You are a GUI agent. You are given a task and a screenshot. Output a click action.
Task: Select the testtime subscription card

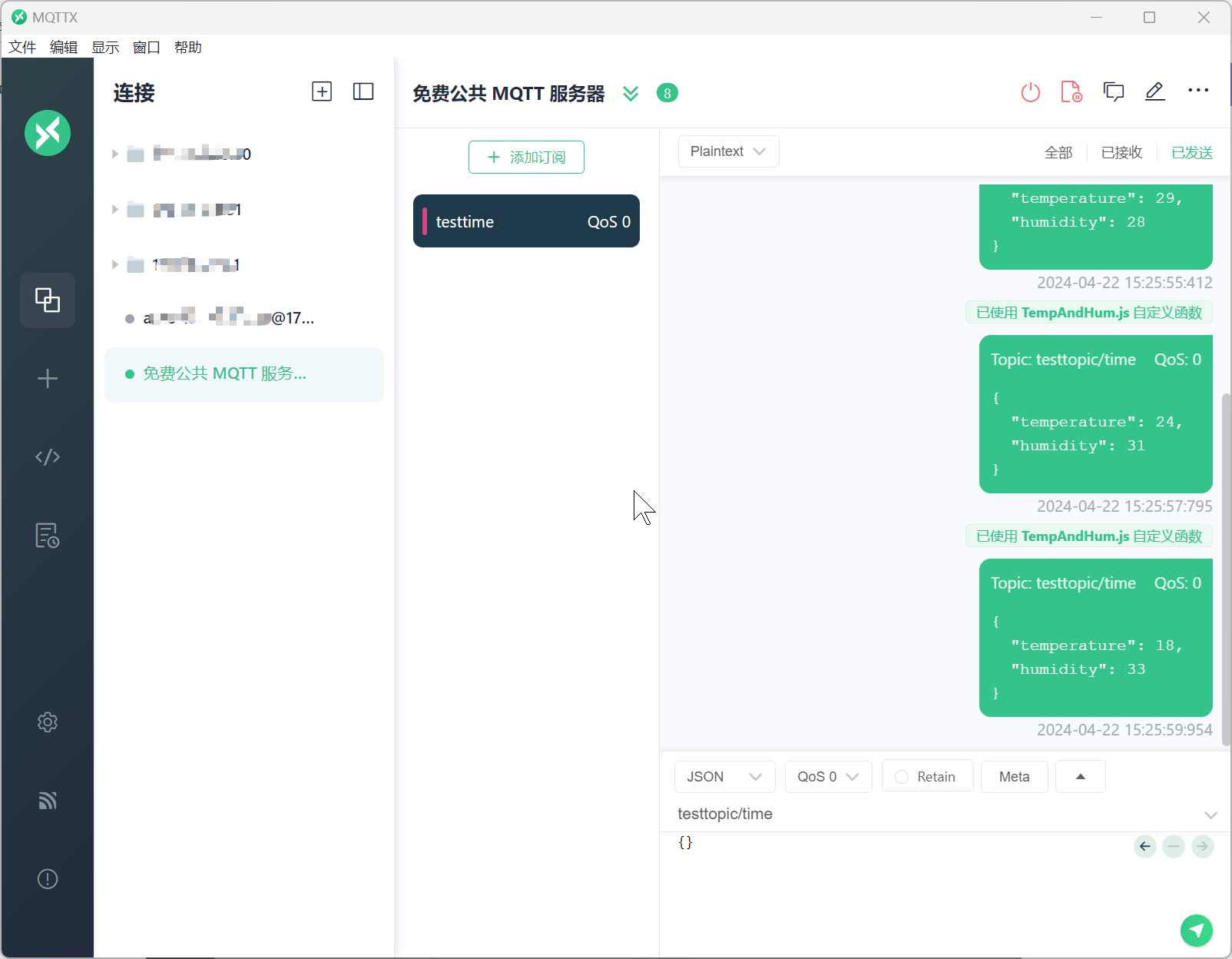527,221
